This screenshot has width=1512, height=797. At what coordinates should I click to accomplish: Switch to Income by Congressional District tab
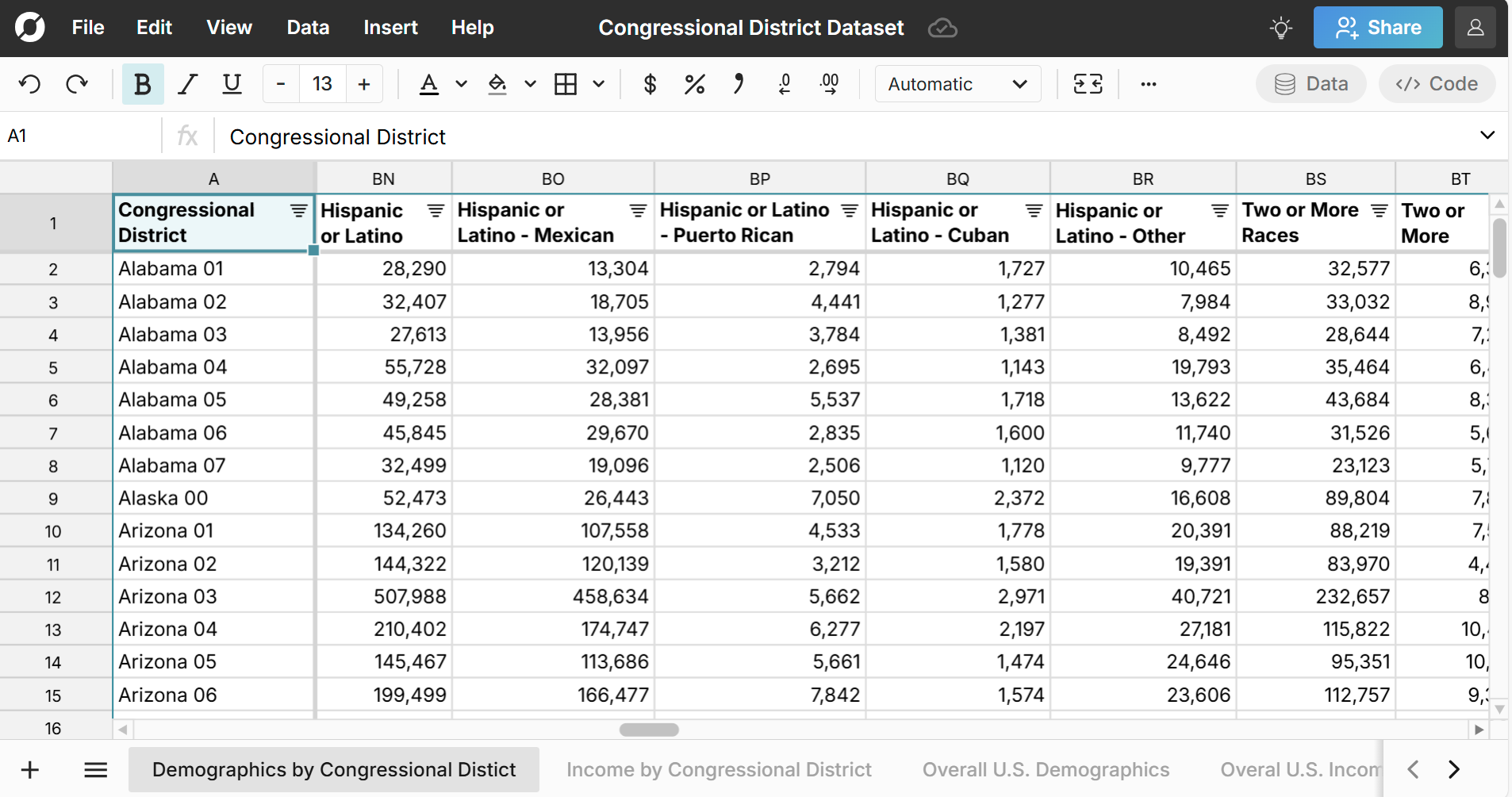[x=719, y=769]
